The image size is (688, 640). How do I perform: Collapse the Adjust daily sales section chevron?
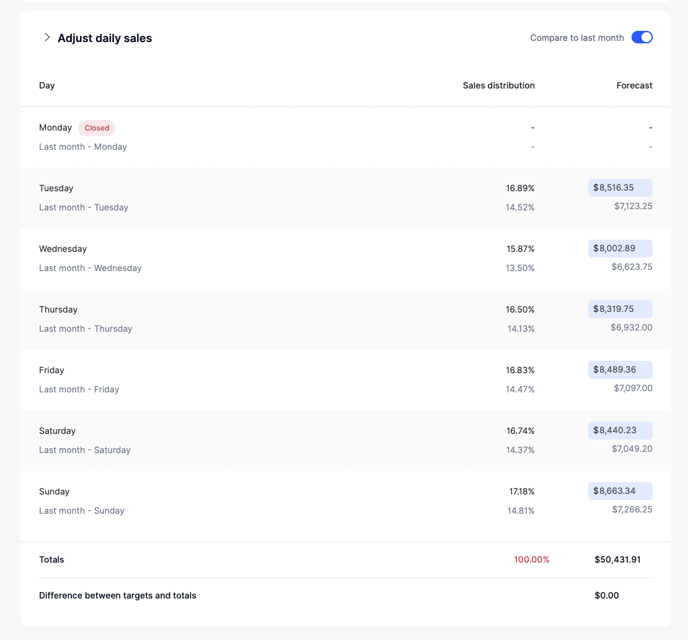click(x=46, y=38)
